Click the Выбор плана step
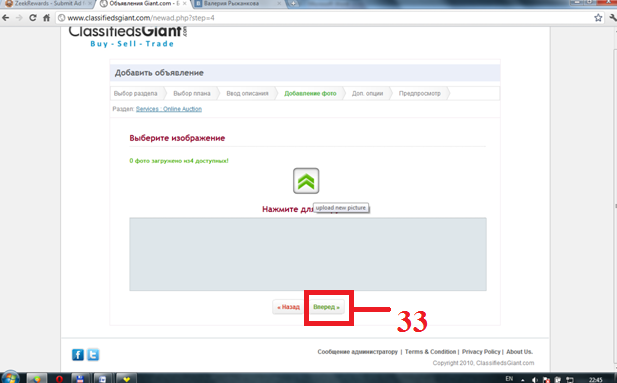617x383 pixels. pos(192,93)
